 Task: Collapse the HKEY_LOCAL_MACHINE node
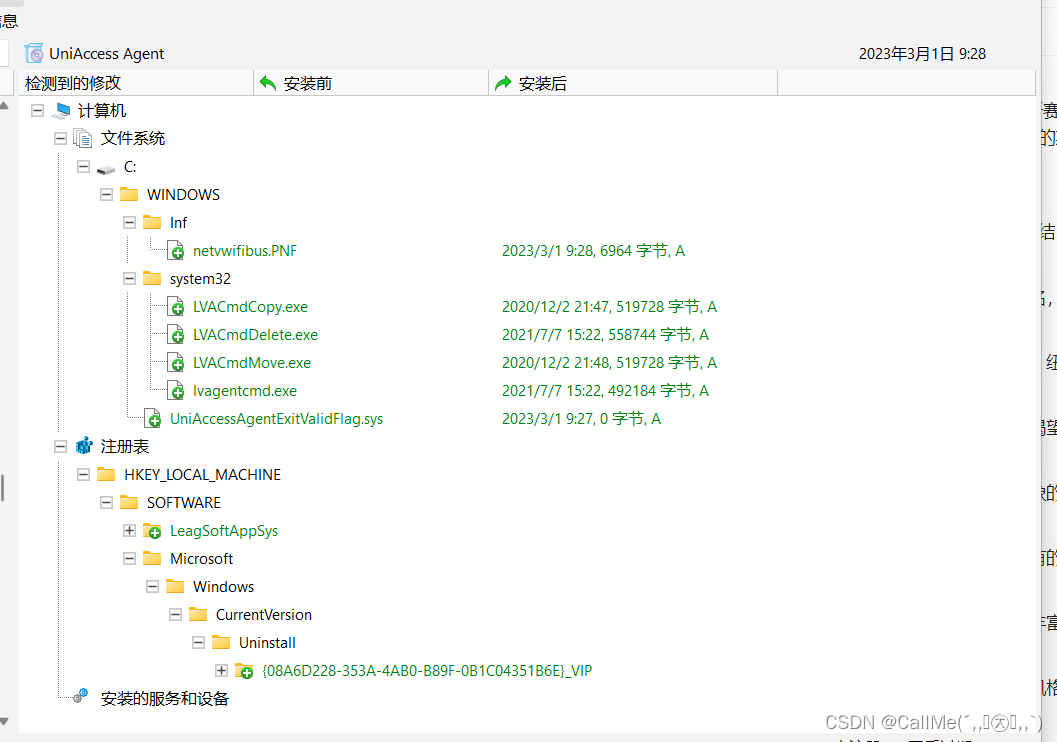pyautogui.click(x=84, y=474)
